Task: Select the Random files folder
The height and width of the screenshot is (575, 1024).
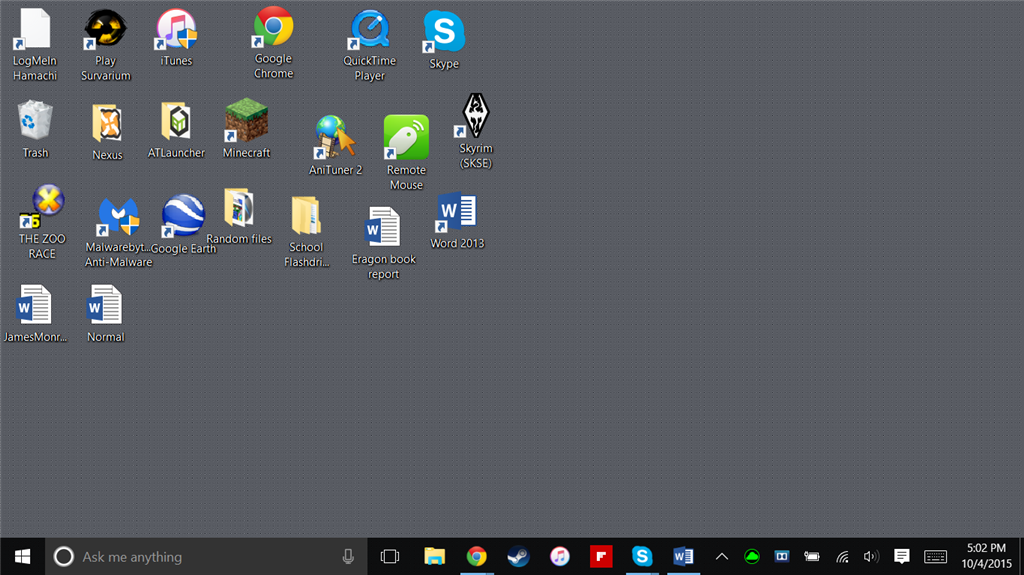Action: pos(239,216)
